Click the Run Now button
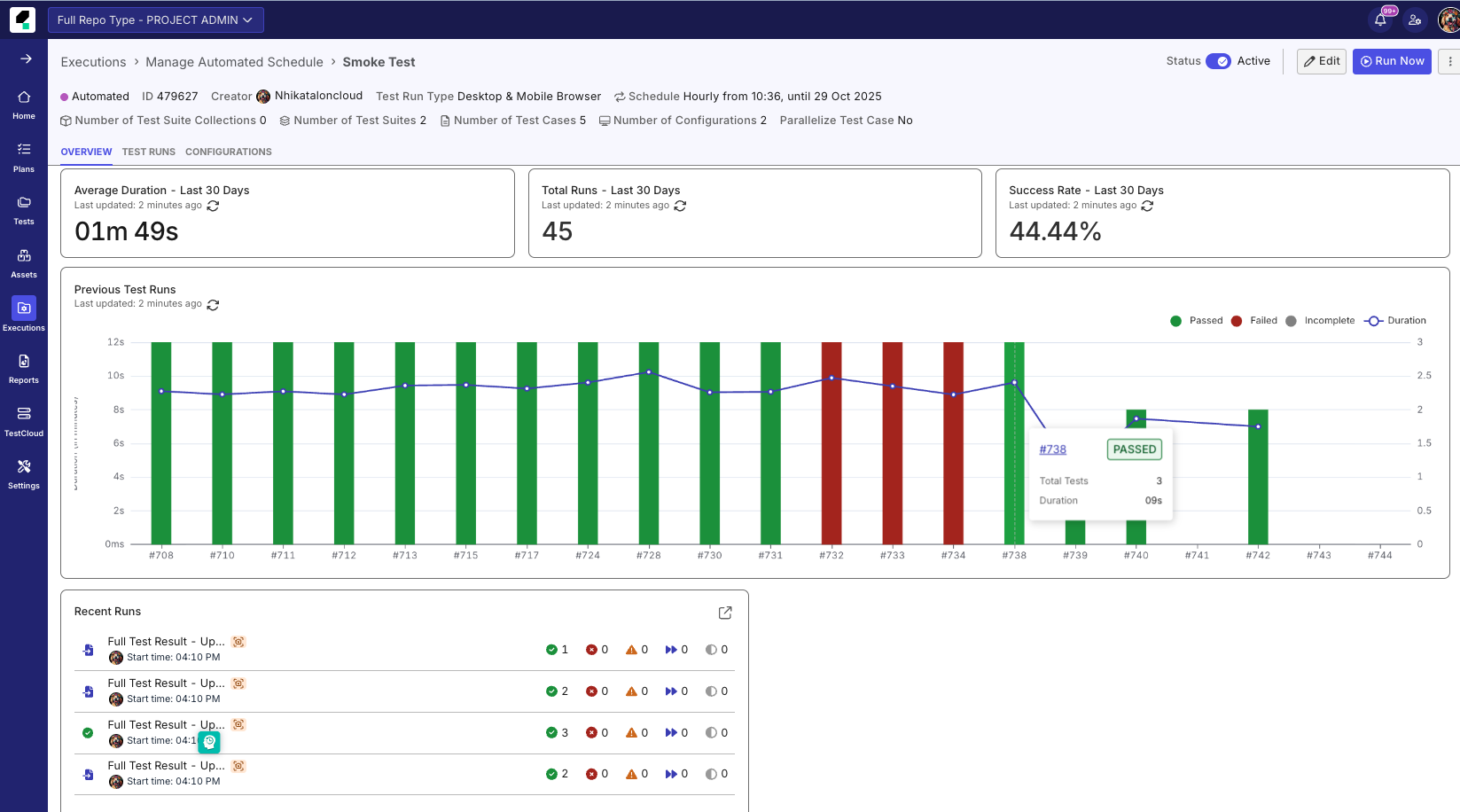Viewport: 1460px width, 812px height. 1392,61
